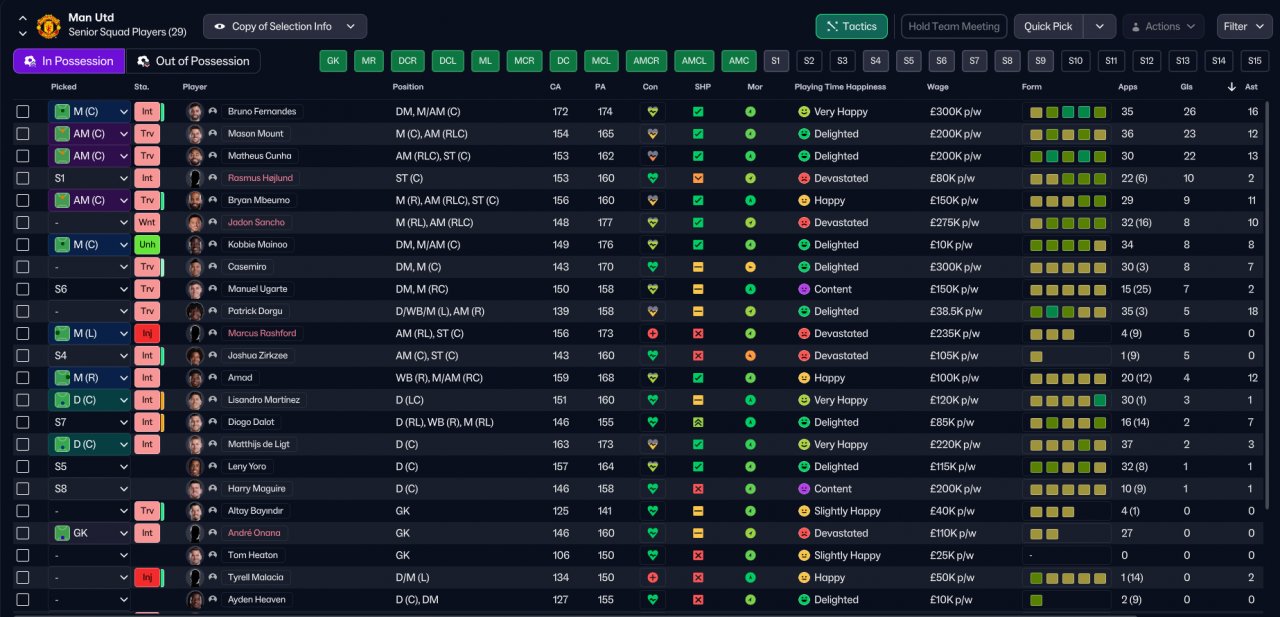1280x617 pixels.
Task: Open the Filter dropdown
Action: coord(1245,27)
